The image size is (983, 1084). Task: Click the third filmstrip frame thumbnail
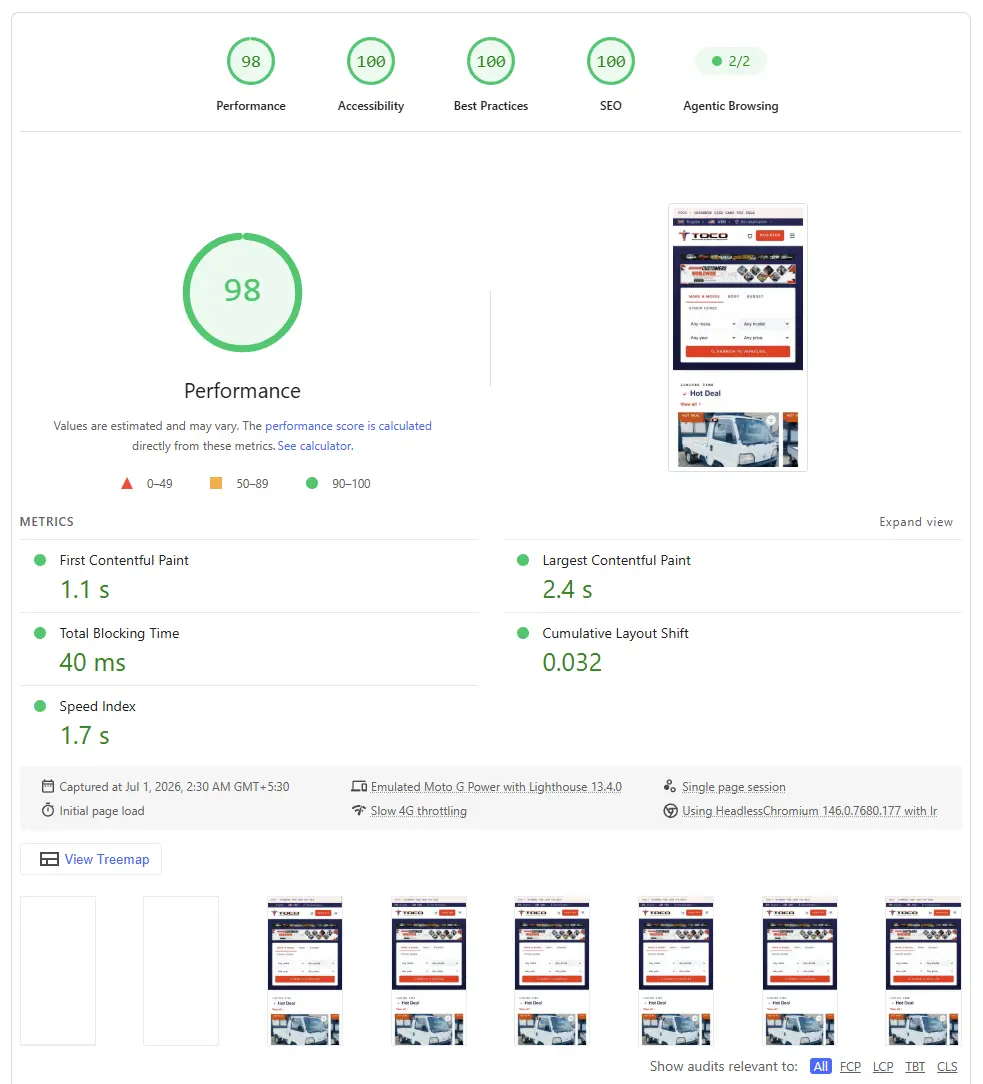coord(304,971)
